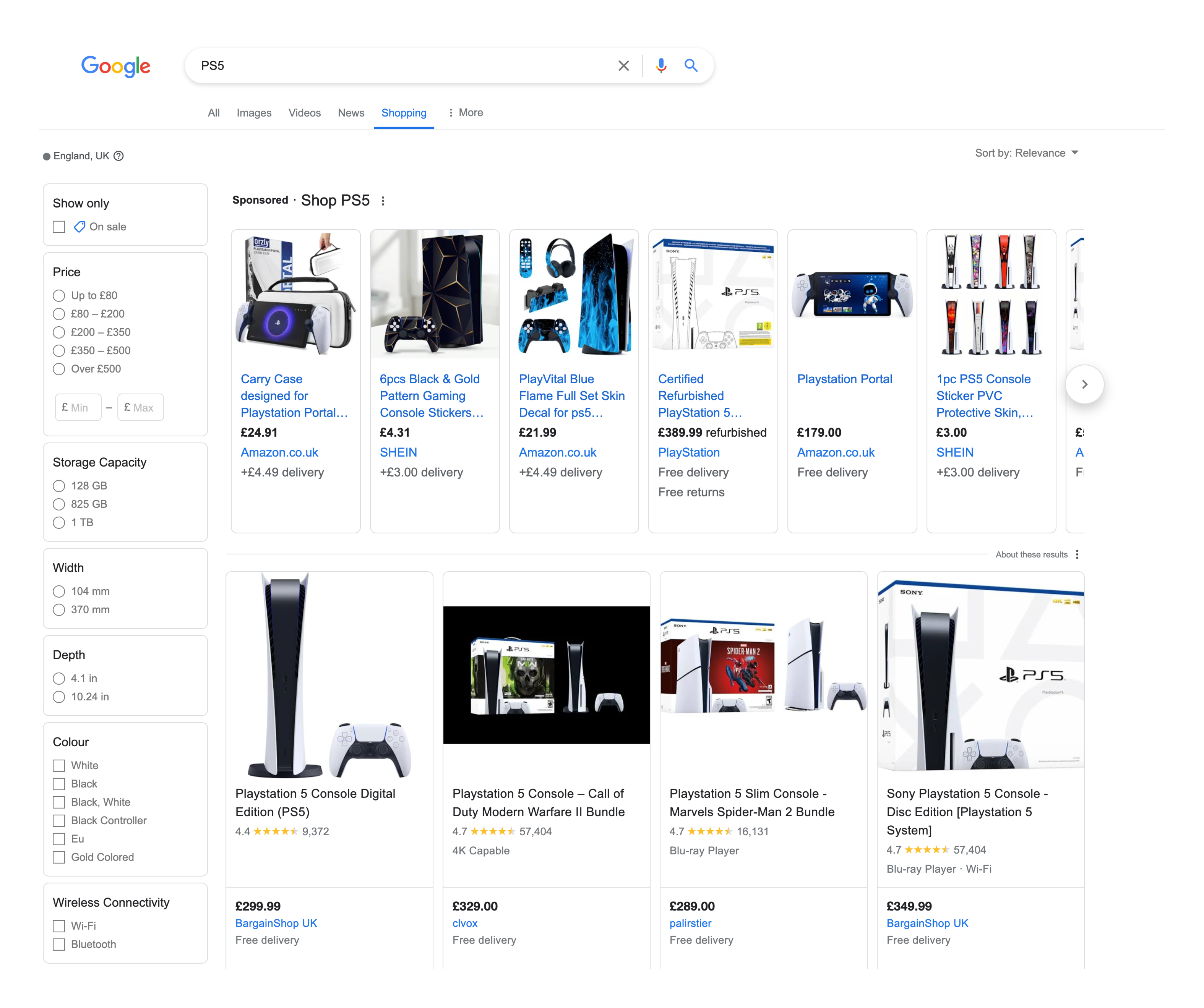The width and height of the screenshot is (1204, 1008).
Task: Open Playstation 5 Console Digital Edition listing
Action: 315,803
